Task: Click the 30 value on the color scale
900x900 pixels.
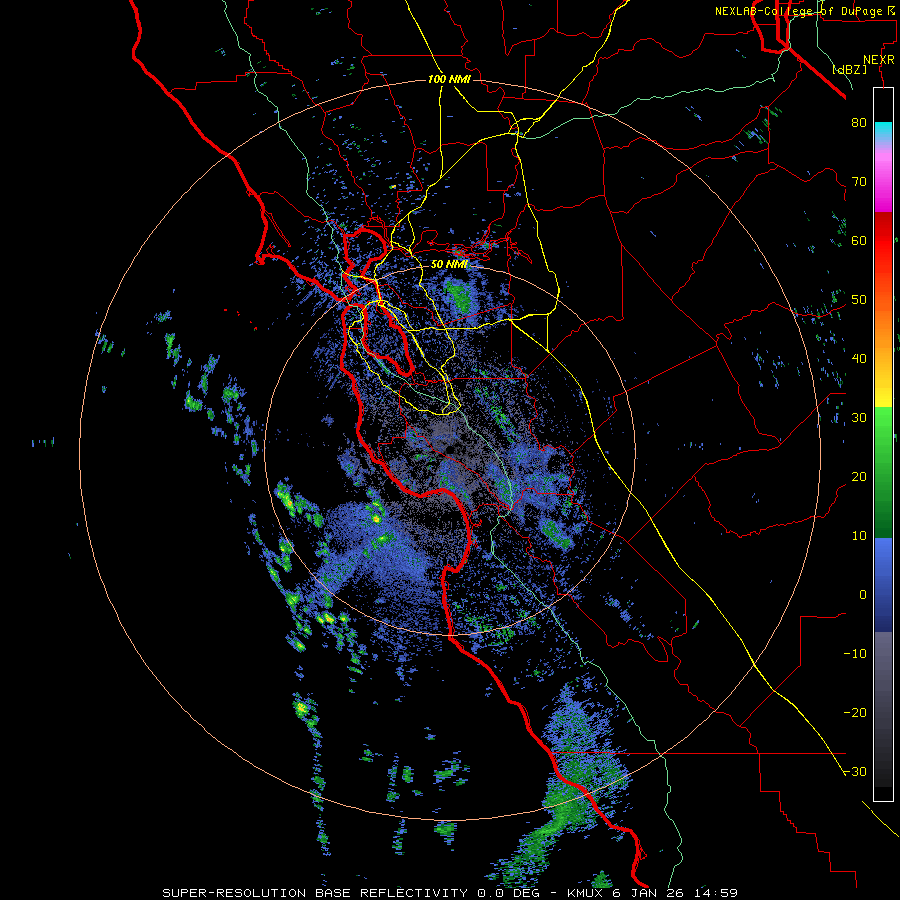Action: 859,417
